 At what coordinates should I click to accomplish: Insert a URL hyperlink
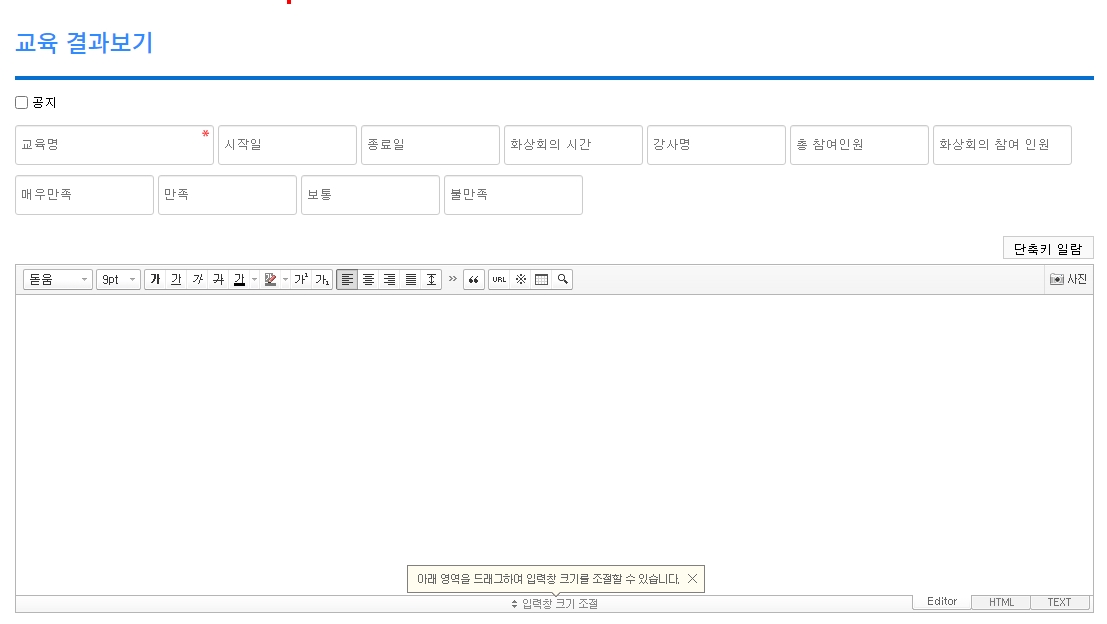click(x=499, y=280)
